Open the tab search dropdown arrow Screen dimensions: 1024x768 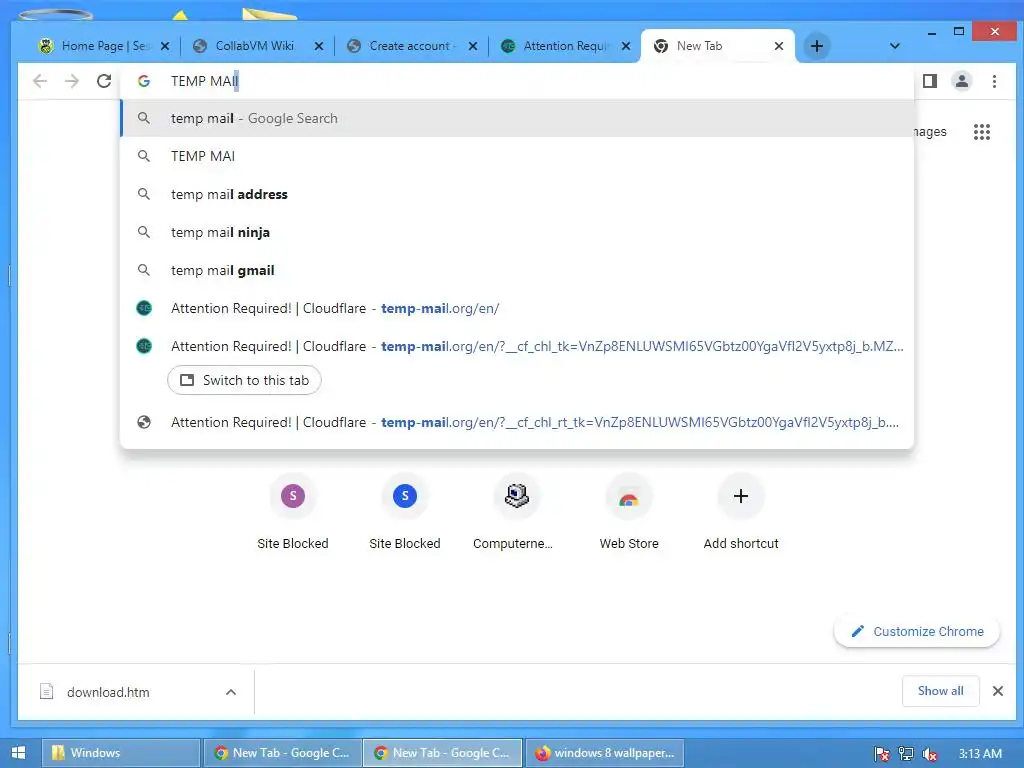[x=895, y=46]
